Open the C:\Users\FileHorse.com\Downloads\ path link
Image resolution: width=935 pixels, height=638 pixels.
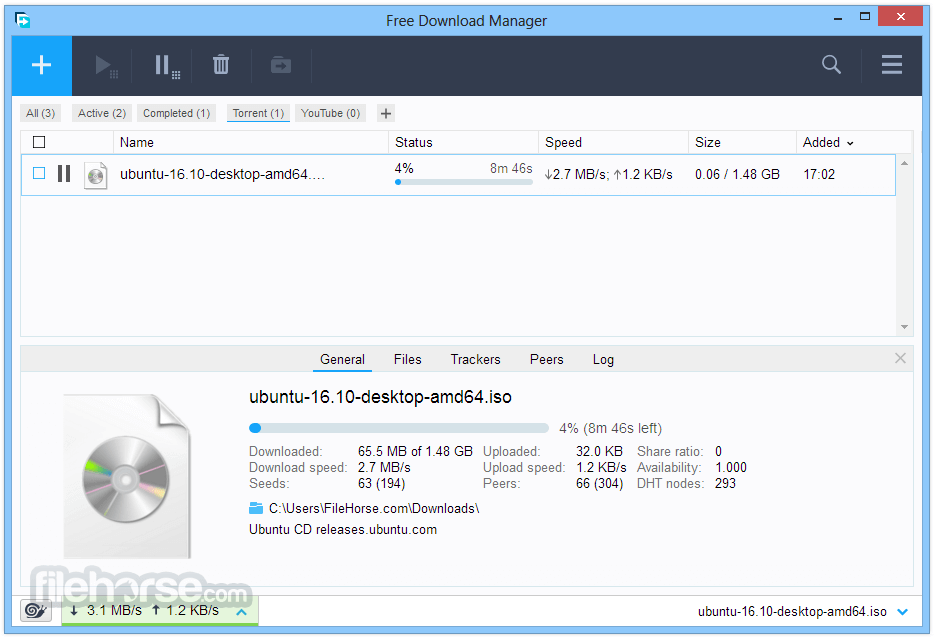tap(374, 509)
